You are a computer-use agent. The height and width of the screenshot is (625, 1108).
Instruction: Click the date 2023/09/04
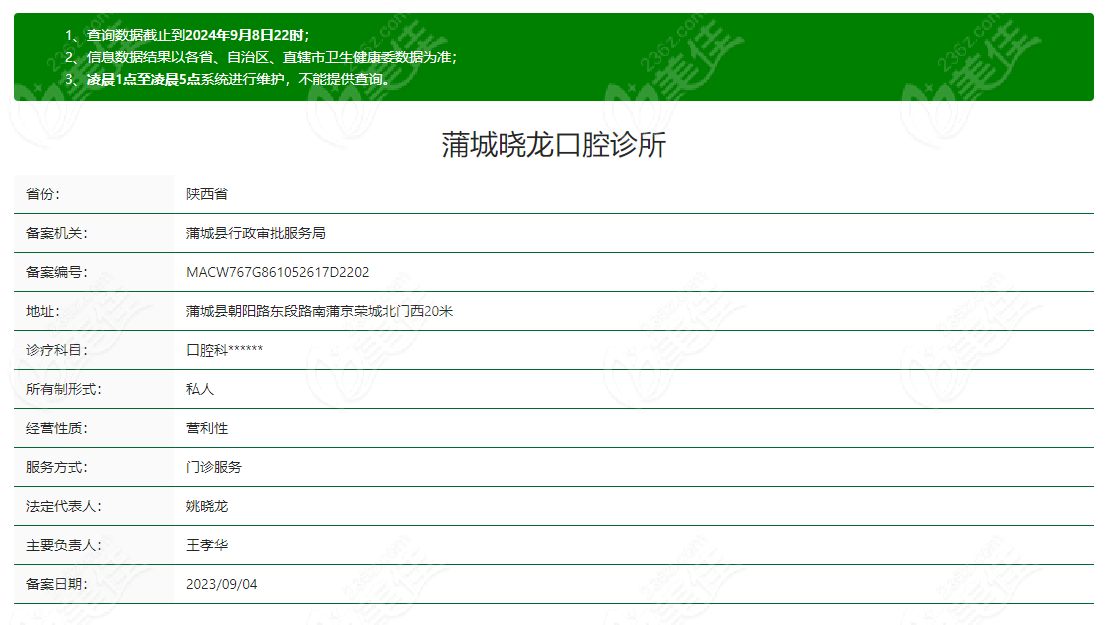click(222, 584)
